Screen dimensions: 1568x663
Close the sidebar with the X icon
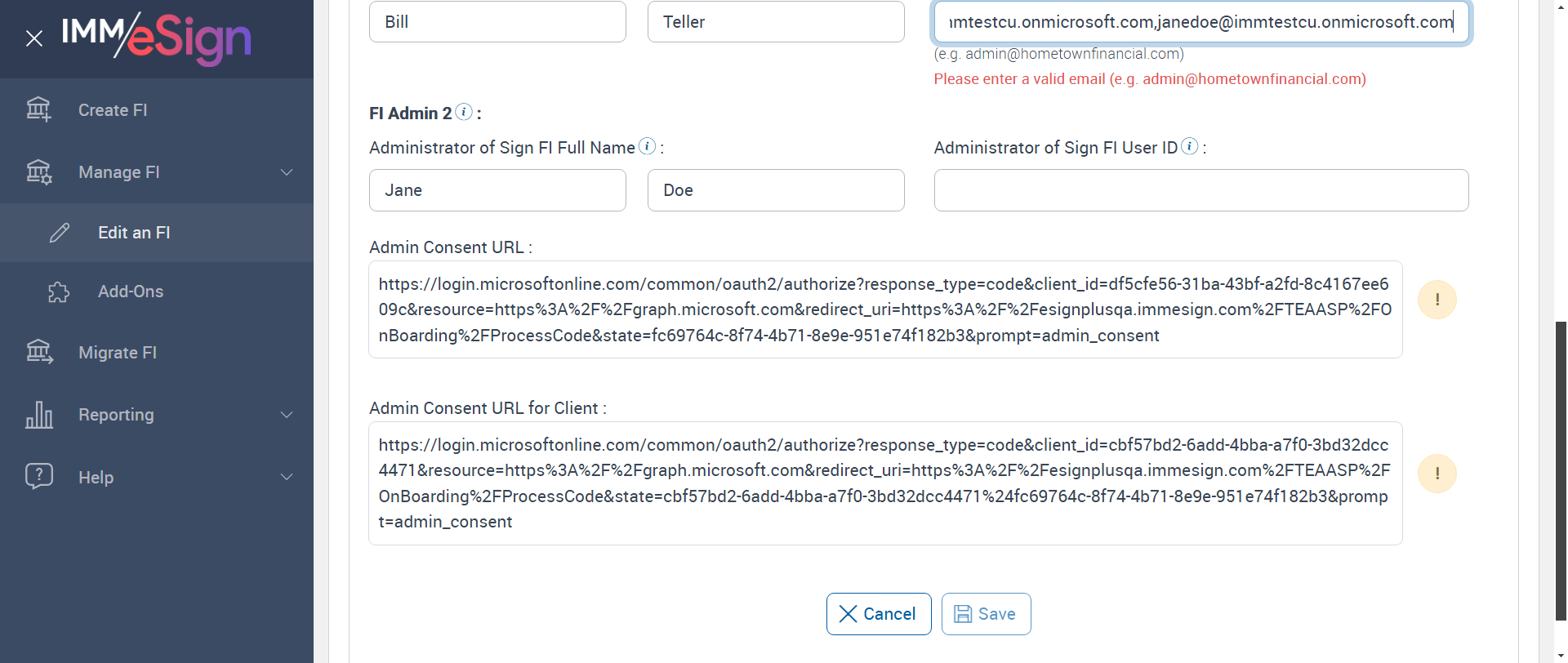point(34,38)
